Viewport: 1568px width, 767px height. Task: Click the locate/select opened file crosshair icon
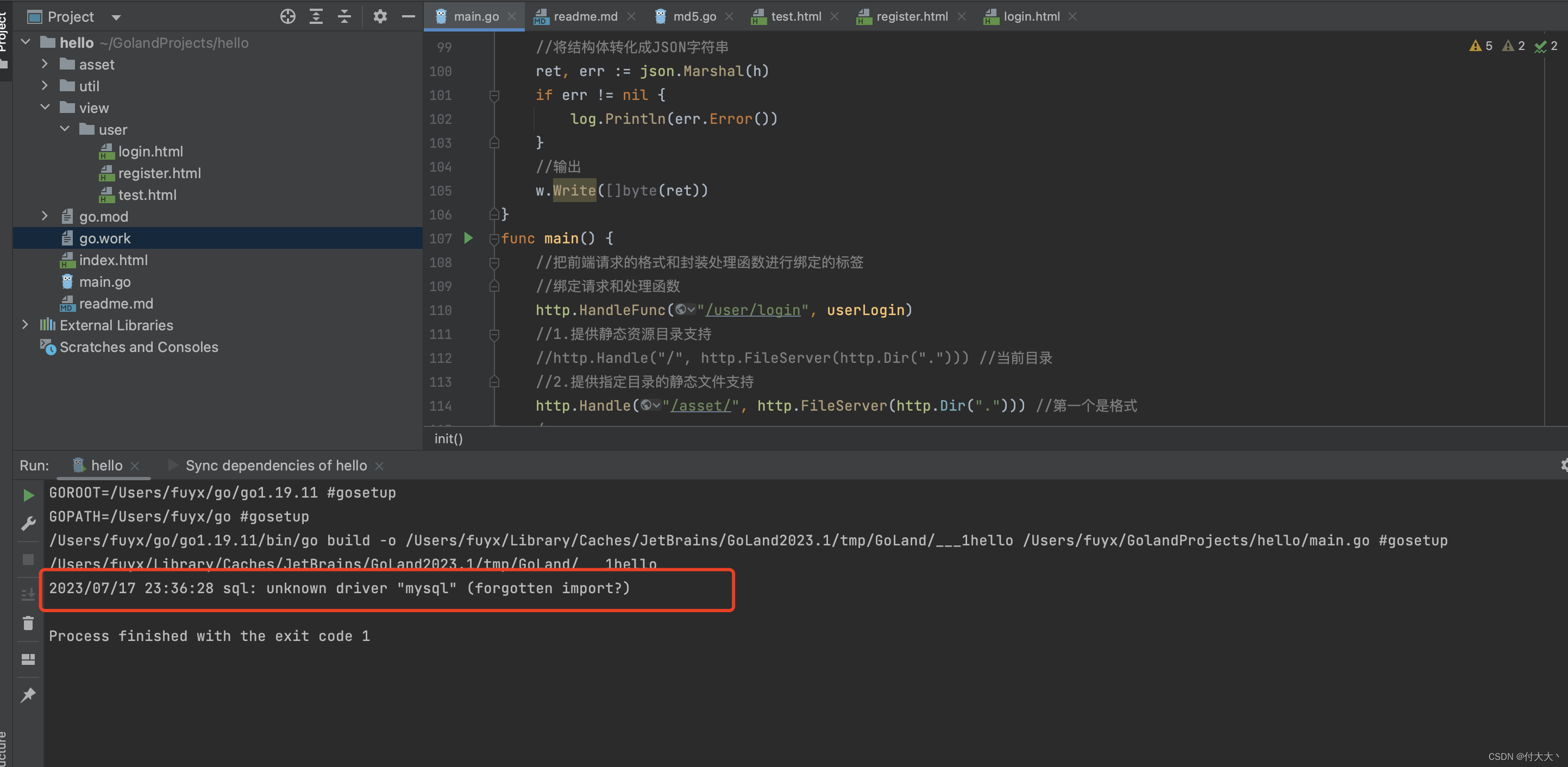[x=287, y=16]
